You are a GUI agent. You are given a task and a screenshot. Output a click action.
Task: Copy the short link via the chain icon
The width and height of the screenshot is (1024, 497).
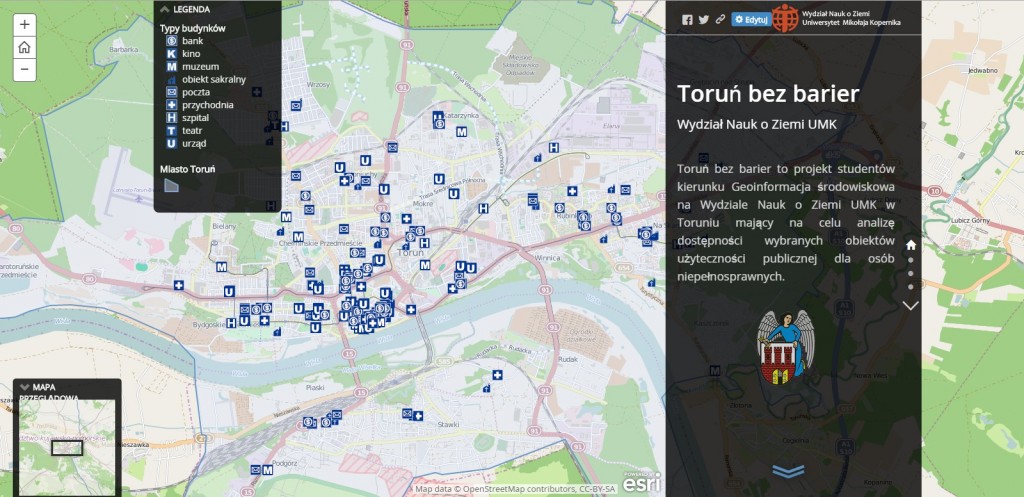[x=720, y=20]
